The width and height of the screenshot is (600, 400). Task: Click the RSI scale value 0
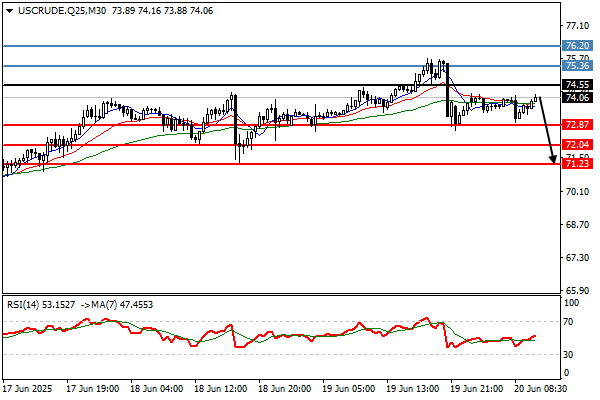[x=567, y=372]
